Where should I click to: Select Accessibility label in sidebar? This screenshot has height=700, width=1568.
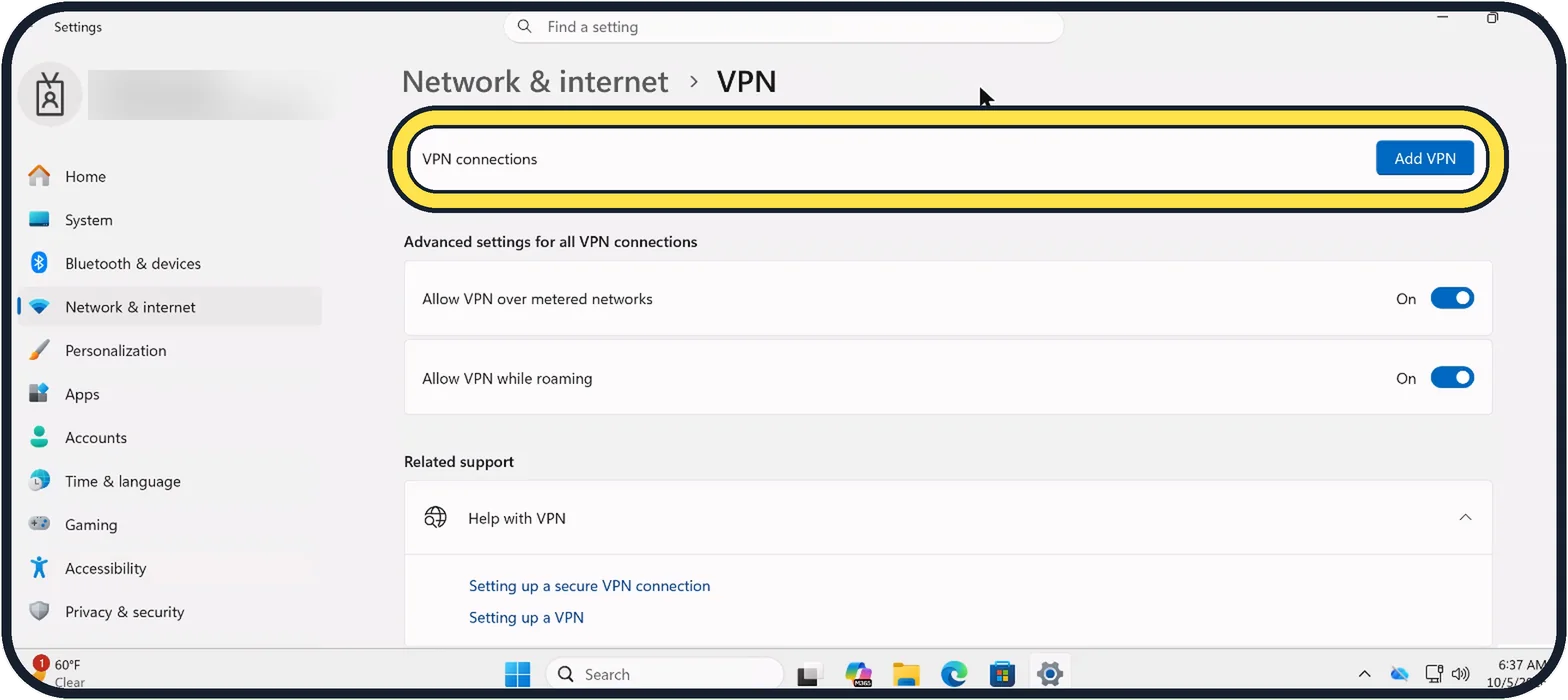(105, 568)
